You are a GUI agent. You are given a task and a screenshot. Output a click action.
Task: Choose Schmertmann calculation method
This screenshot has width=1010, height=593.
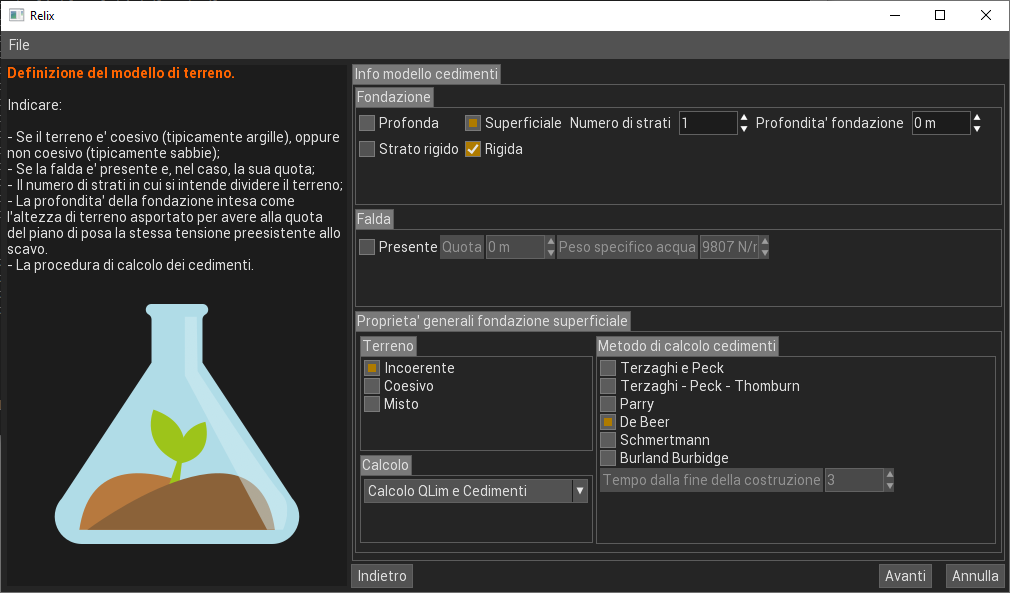[608, 440]
